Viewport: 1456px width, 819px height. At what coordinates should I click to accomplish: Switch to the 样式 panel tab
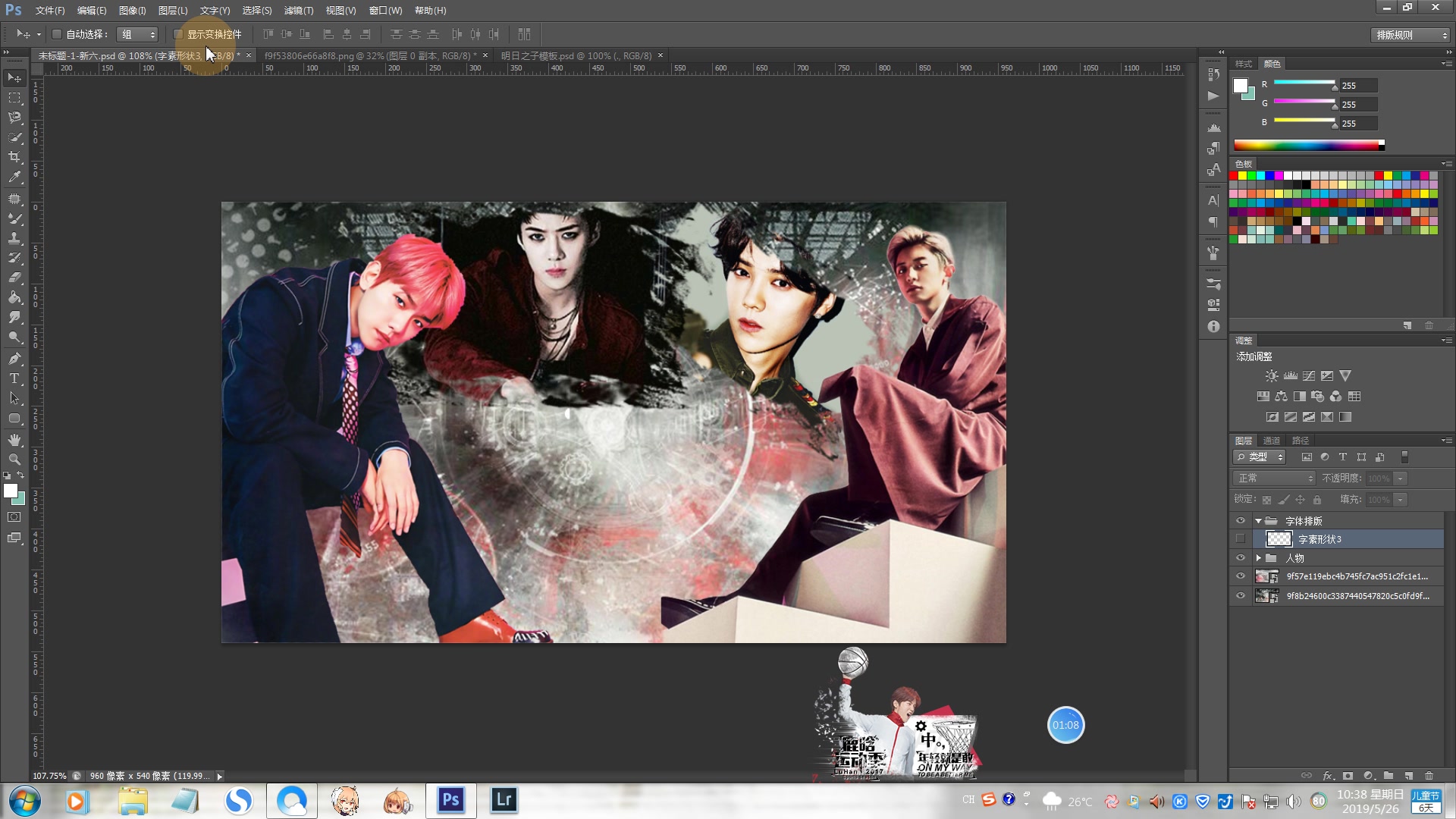coord(1244,64)
